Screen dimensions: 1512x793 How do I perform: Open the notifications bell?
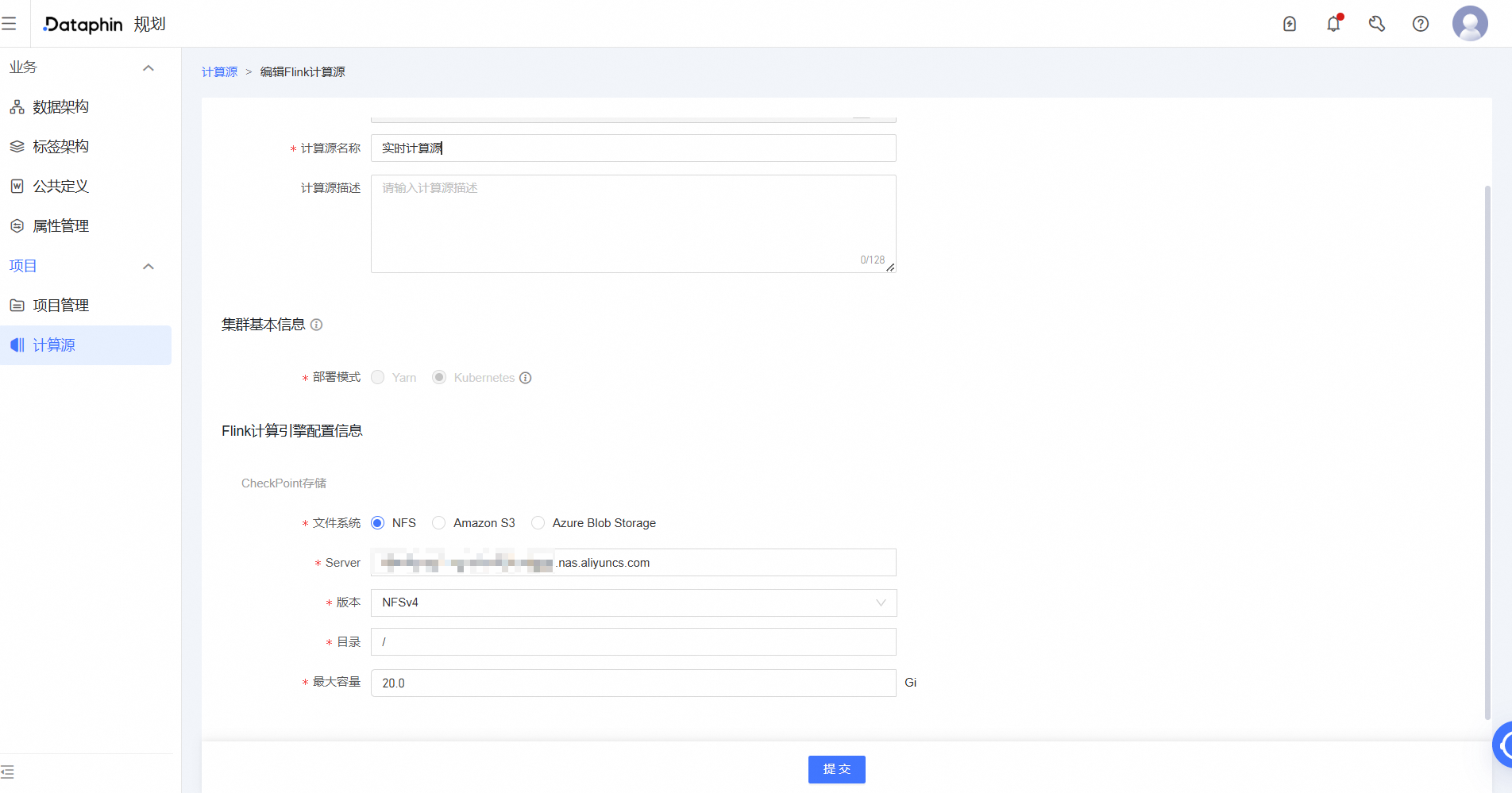1333,24
